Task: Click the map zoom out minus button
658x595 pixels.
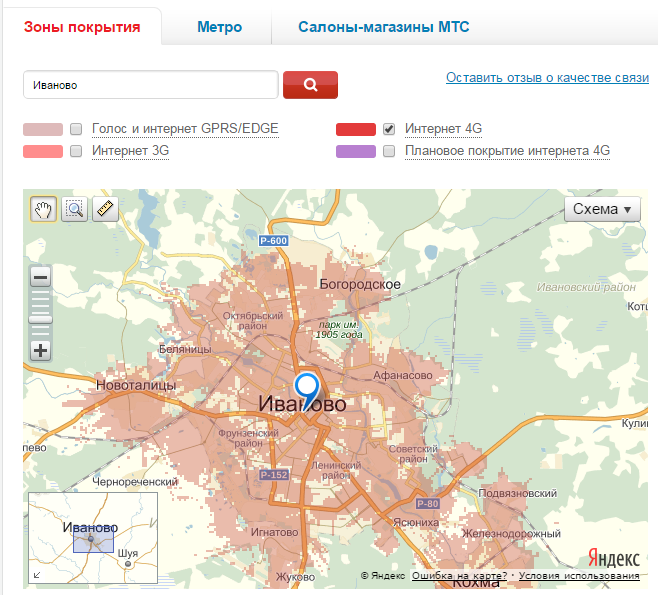Action: (41, 277)
